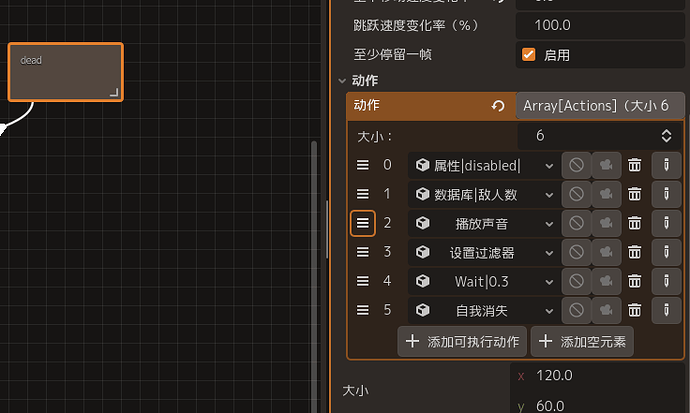Click the cube resource icon of 设置过滤器
690x413 pixels.
click(x=422, y=252)
